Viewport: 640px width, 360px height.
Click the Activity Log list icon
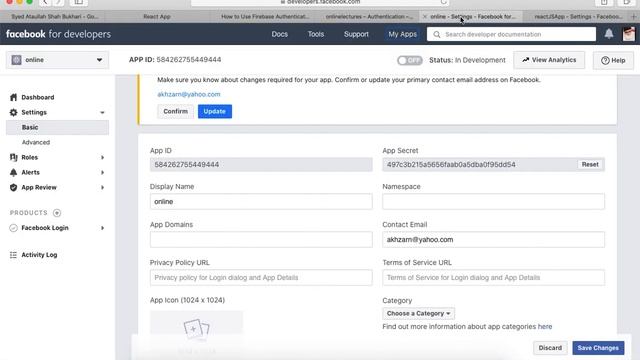pyautogui.click(x=13, y=255)
